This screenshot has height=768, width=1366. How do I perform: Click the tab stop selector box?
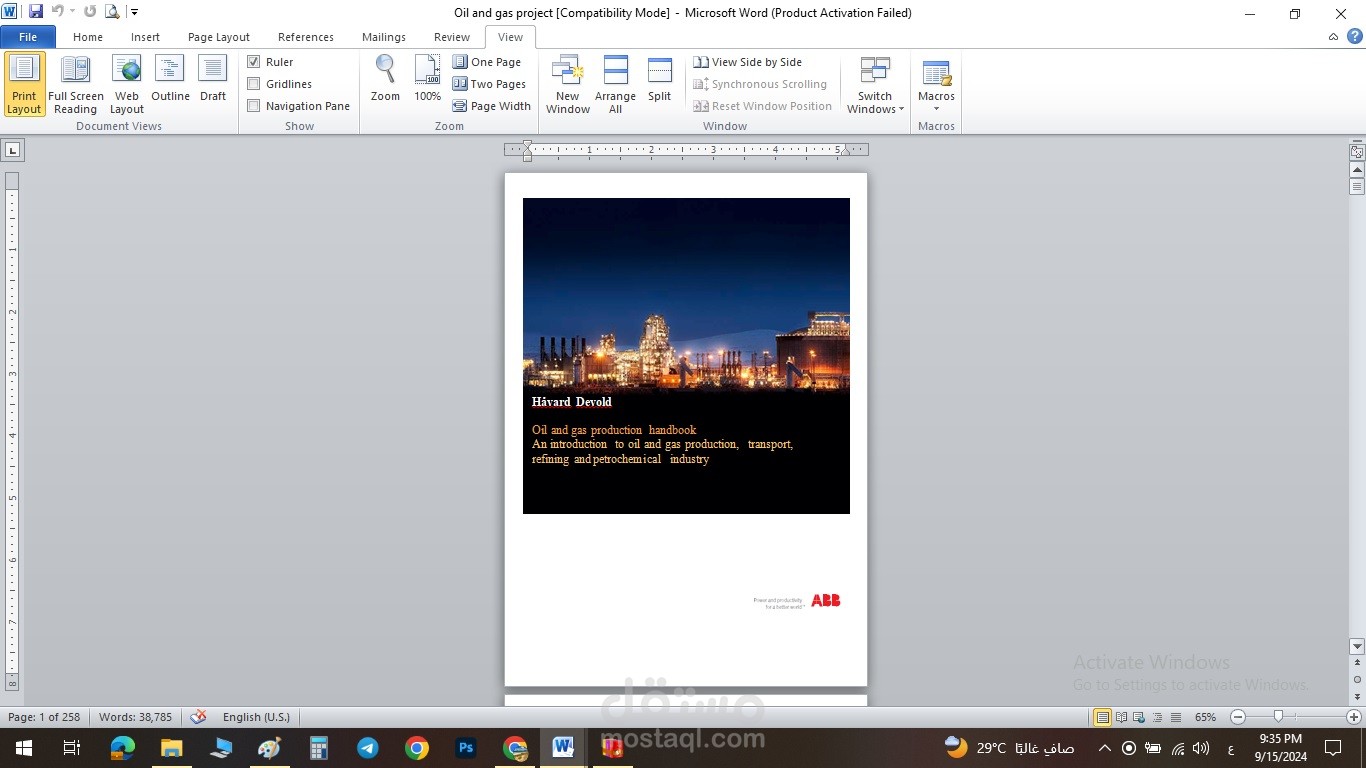coord(13,150)
